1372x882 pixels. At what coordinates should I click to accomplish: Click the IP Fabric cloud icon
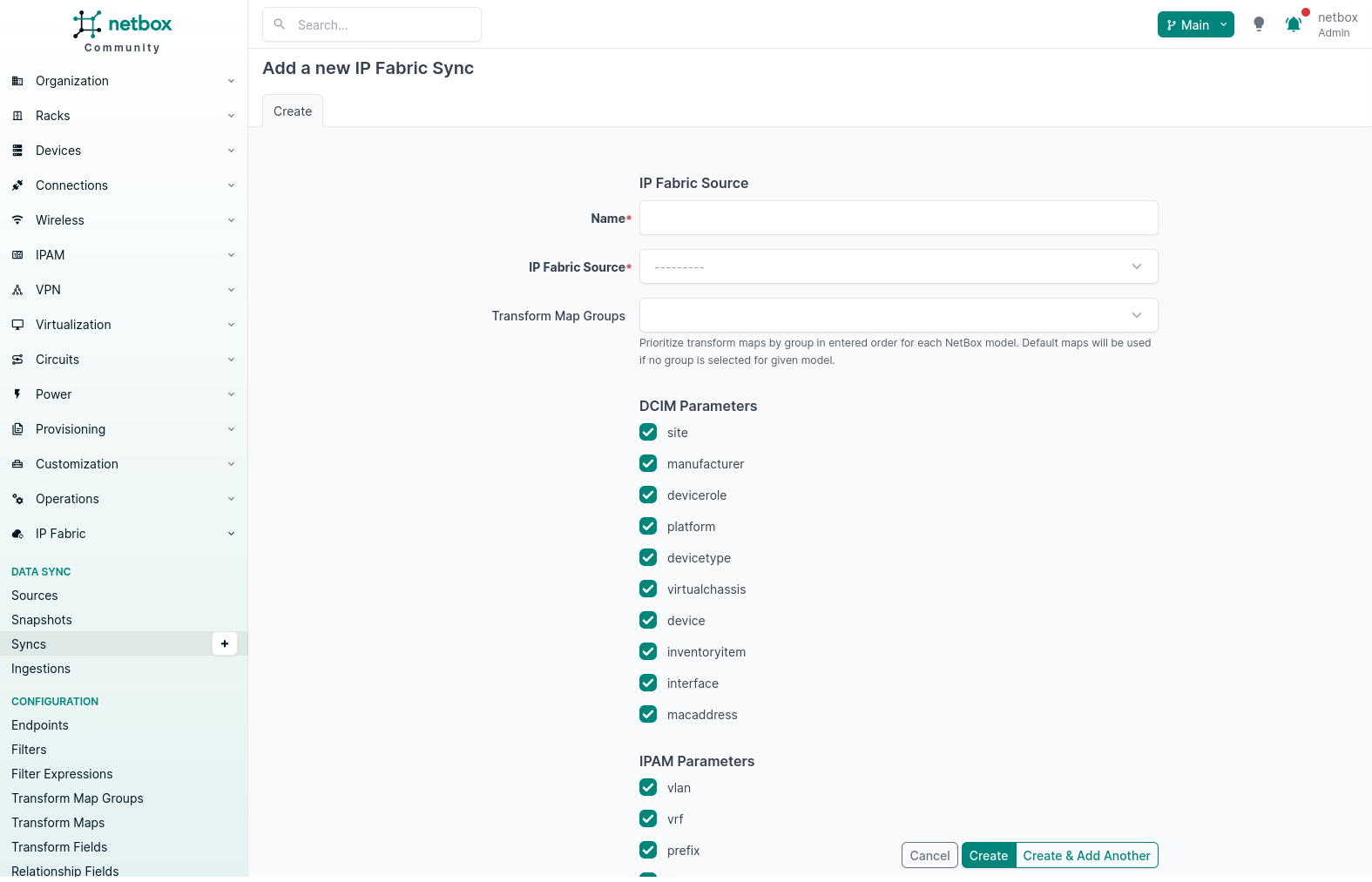pyautogui.click(x=17, y=534)
